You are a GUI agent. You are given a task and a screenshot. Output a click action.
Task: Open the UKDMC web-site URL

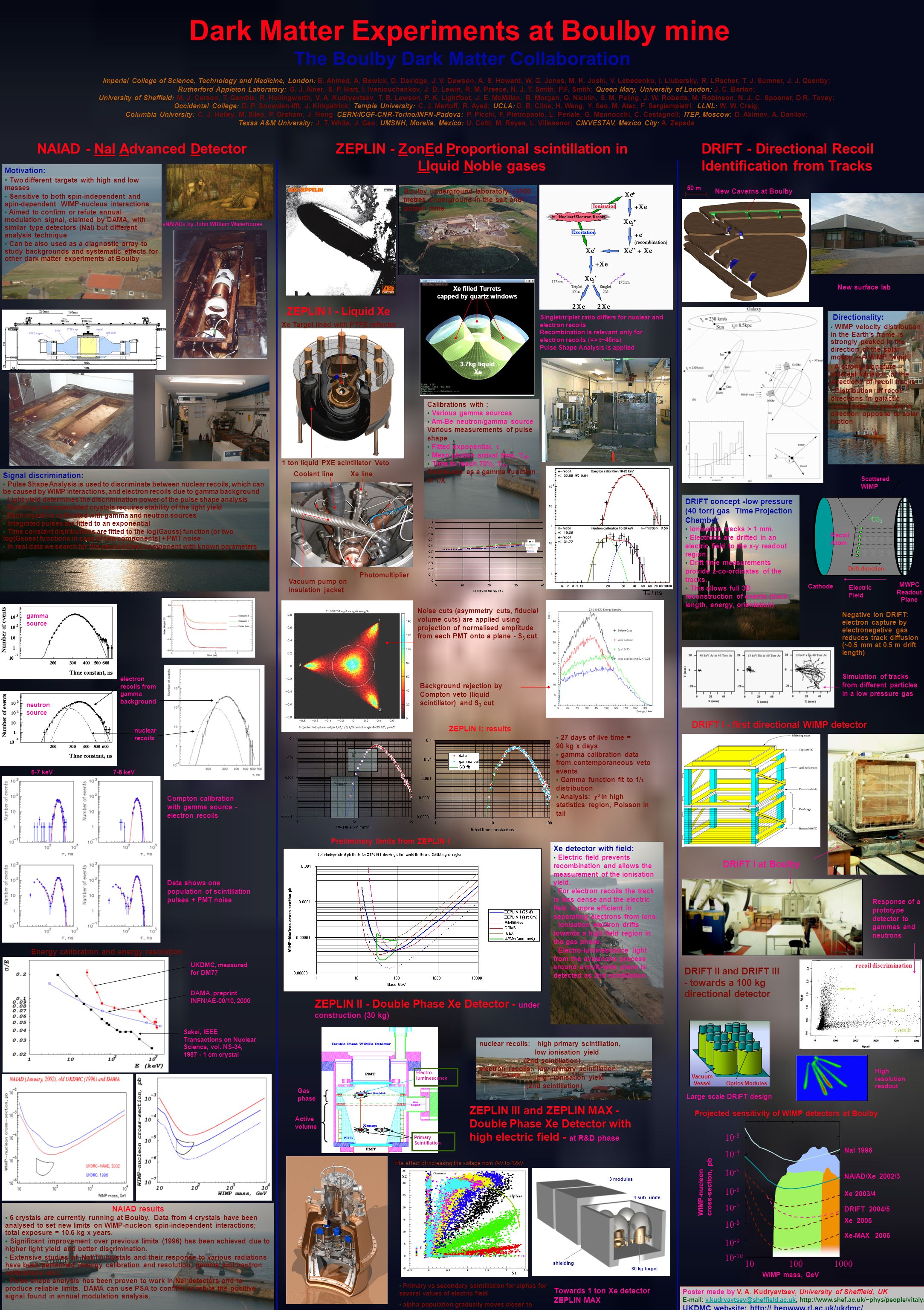coord(773,1307)
